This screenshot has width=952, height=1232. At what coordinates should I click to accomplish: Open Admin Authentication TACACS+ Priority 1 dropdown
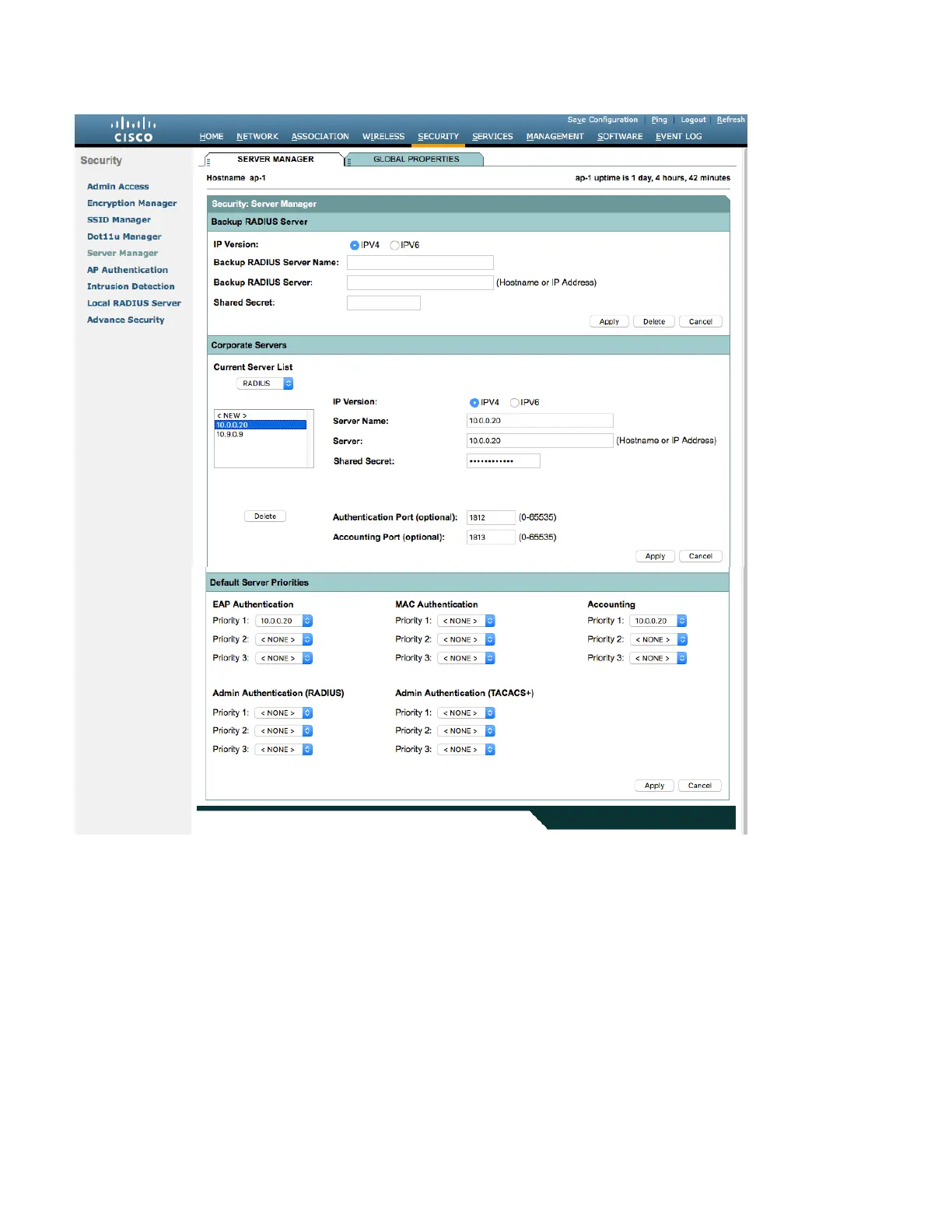(467, 712)
